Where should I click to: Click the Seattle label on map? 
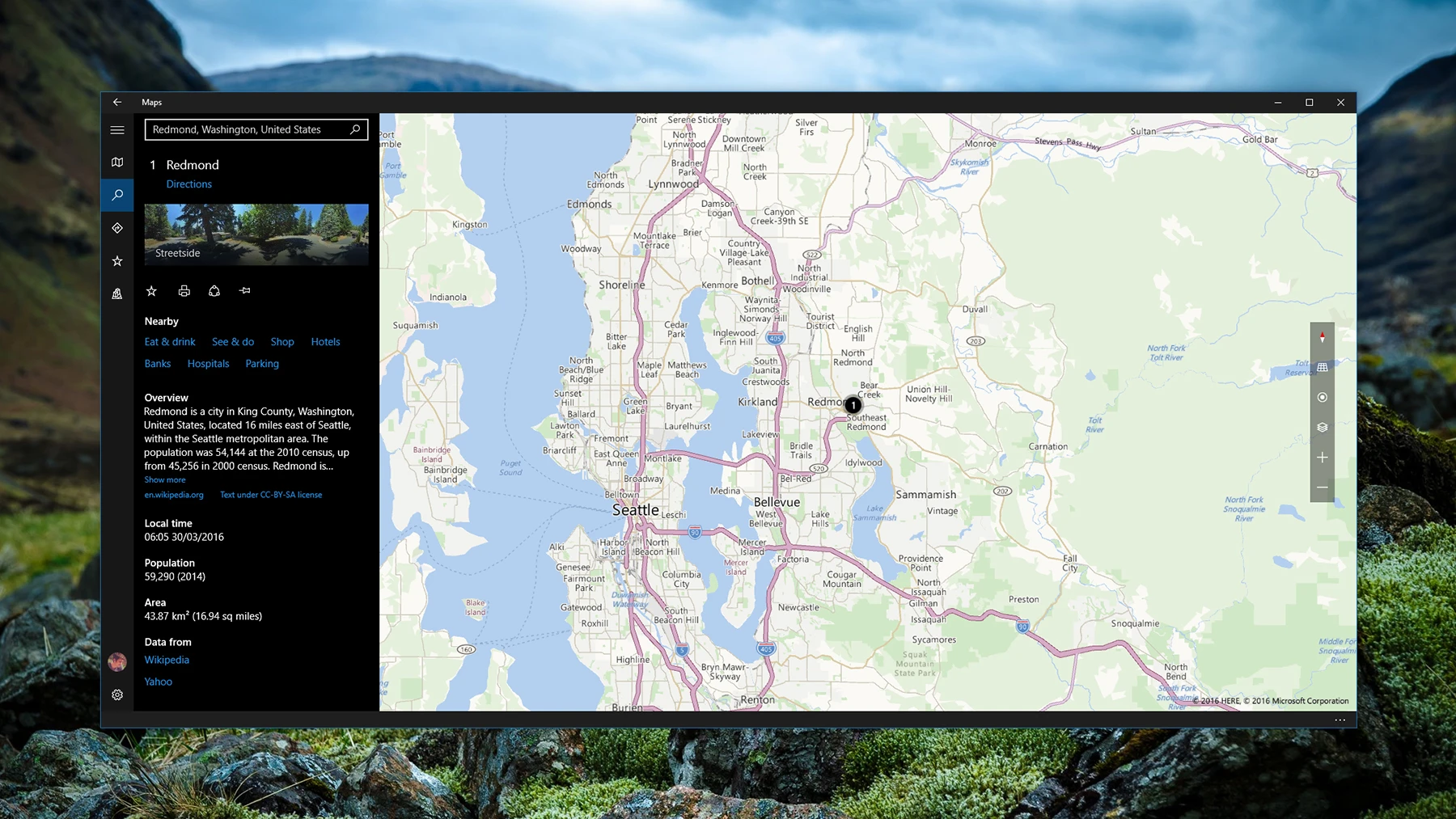point(635,510)
